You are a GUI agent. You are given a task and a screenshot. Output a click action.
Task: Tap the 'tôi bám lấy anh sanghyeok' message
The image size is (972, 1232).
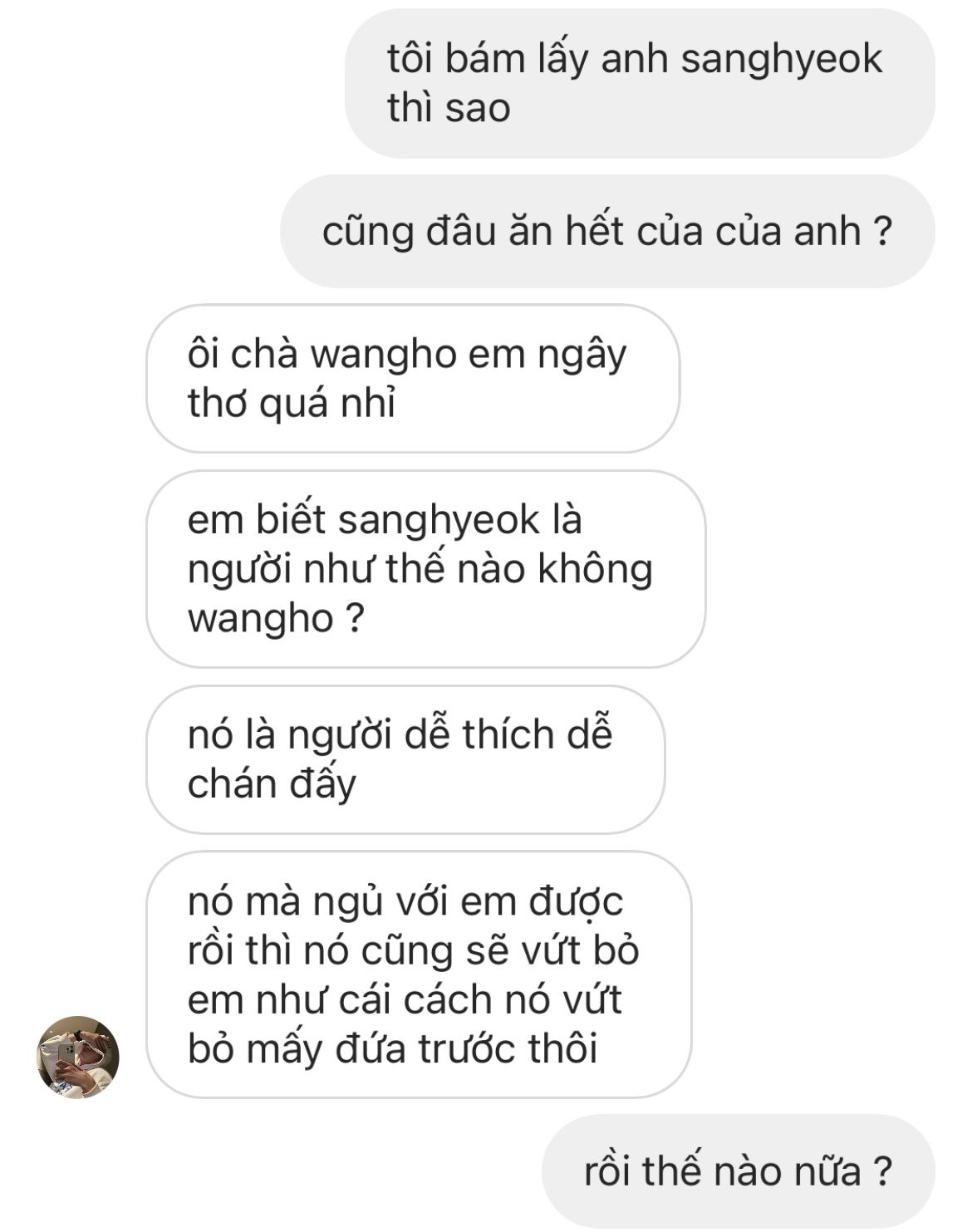click(x=640, y=83)
